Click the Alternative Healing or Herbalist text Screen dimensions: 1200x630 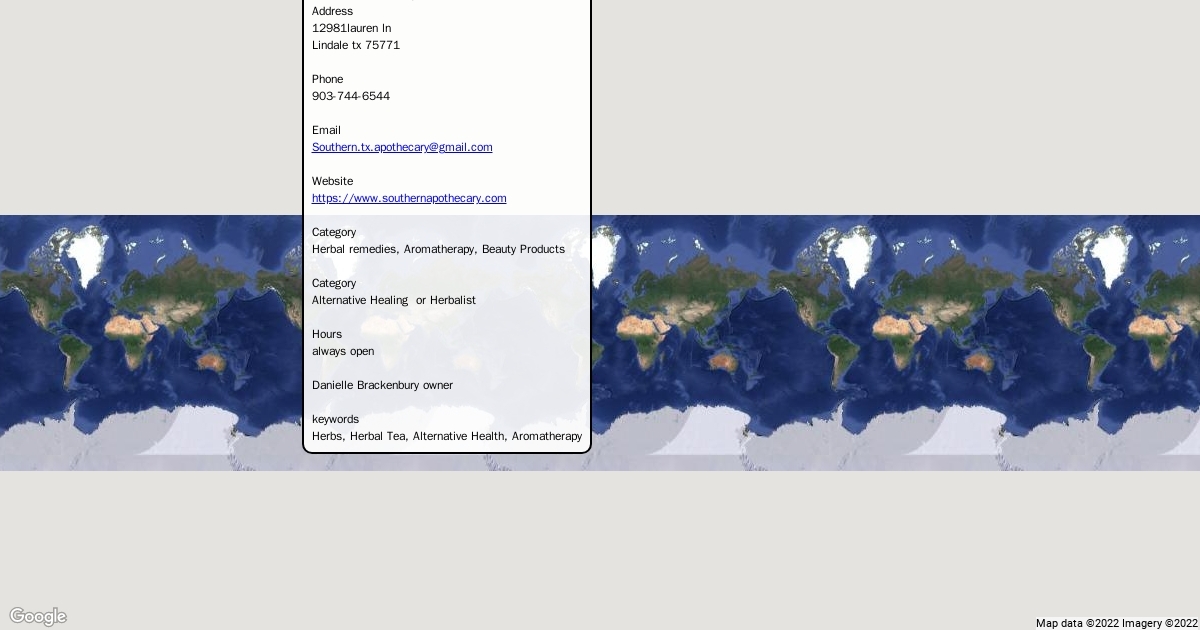tap(394, 300)
